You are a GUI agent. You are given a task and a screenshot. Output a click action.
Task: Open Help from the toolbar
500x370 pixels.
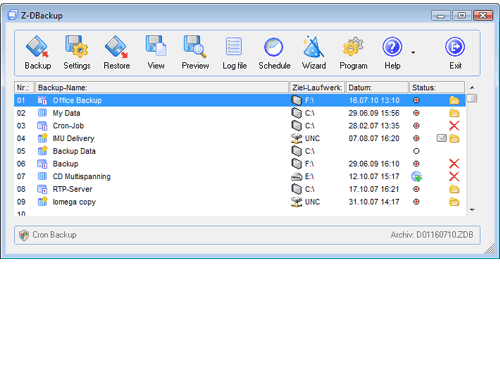[x=392, y=53]
